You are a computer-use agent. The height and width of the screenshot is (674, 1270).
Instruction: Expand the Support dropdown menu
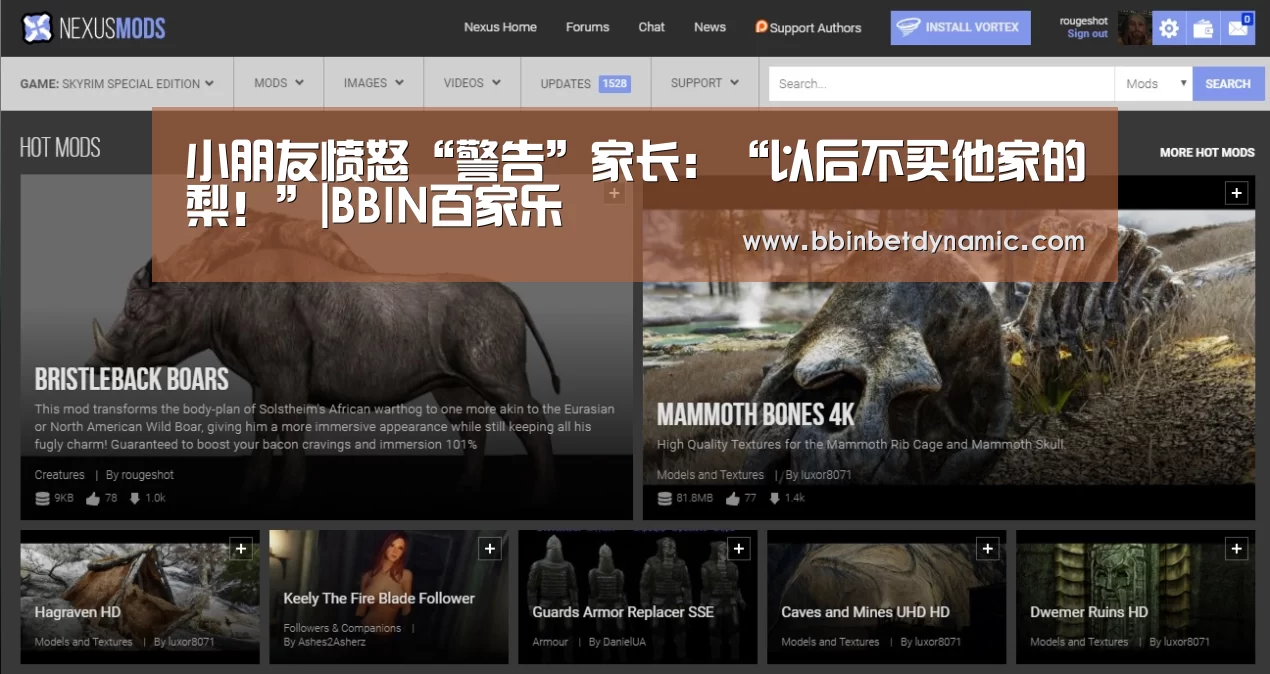click(705, 83)
